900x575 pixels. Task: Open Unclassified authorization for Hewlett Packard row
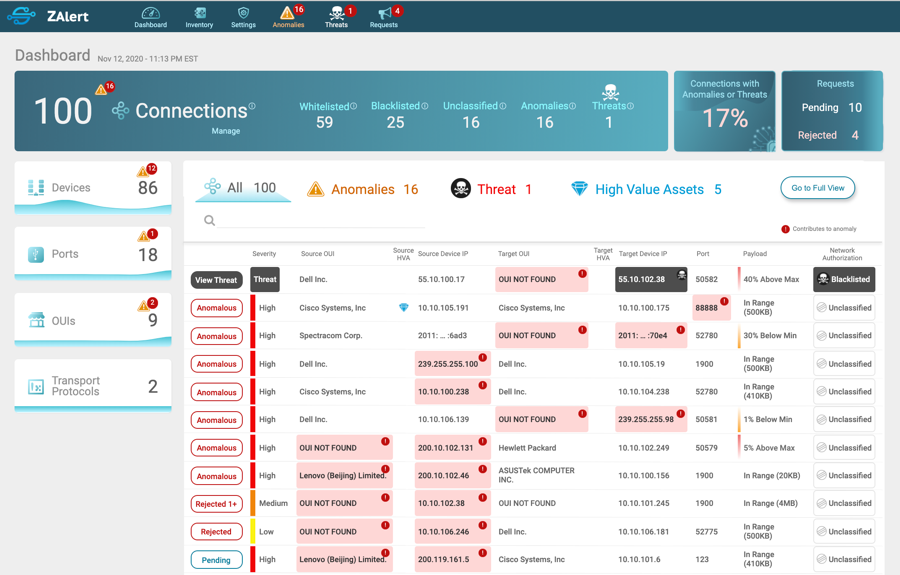(x=844, y=448)
